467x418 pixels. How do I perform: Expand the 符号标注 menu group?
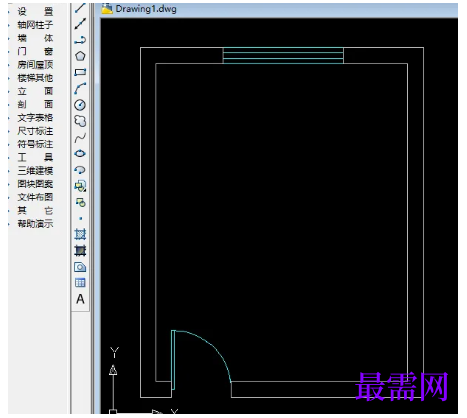pos(35,144)
